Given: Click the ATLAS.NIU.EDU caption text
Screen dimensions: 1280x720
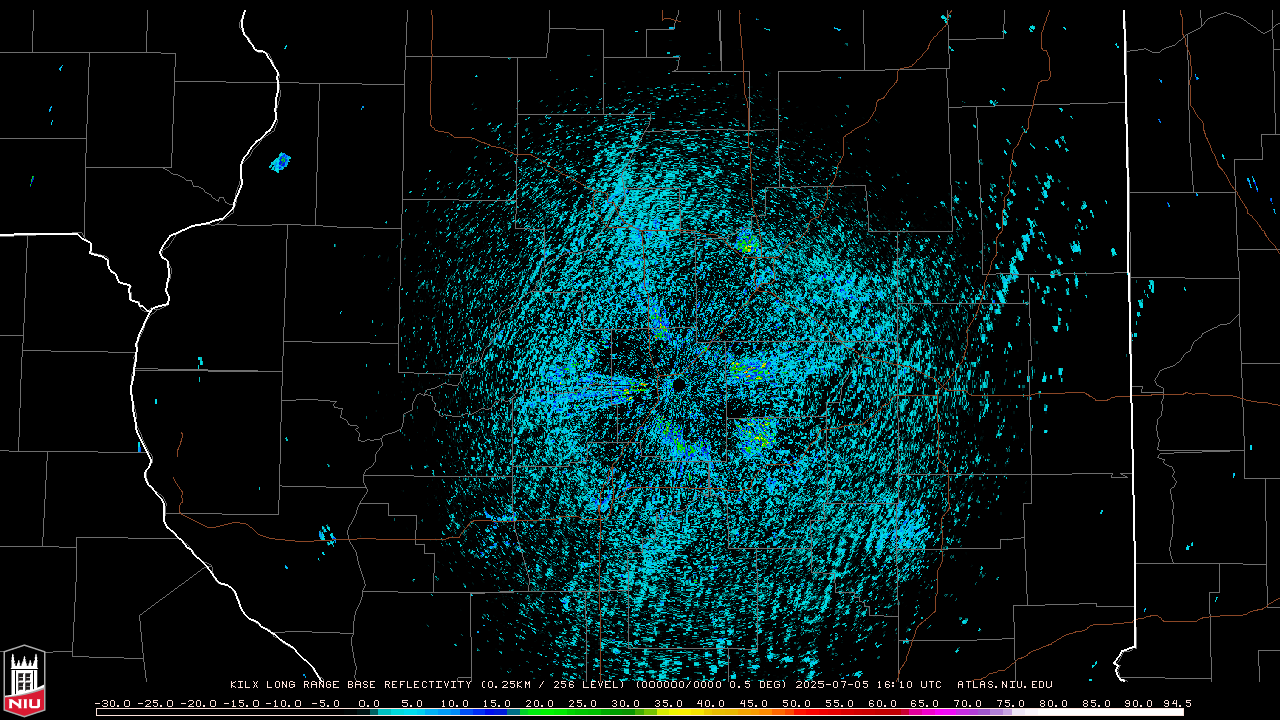Looking at the screenshot, I should click(1005, 685).
